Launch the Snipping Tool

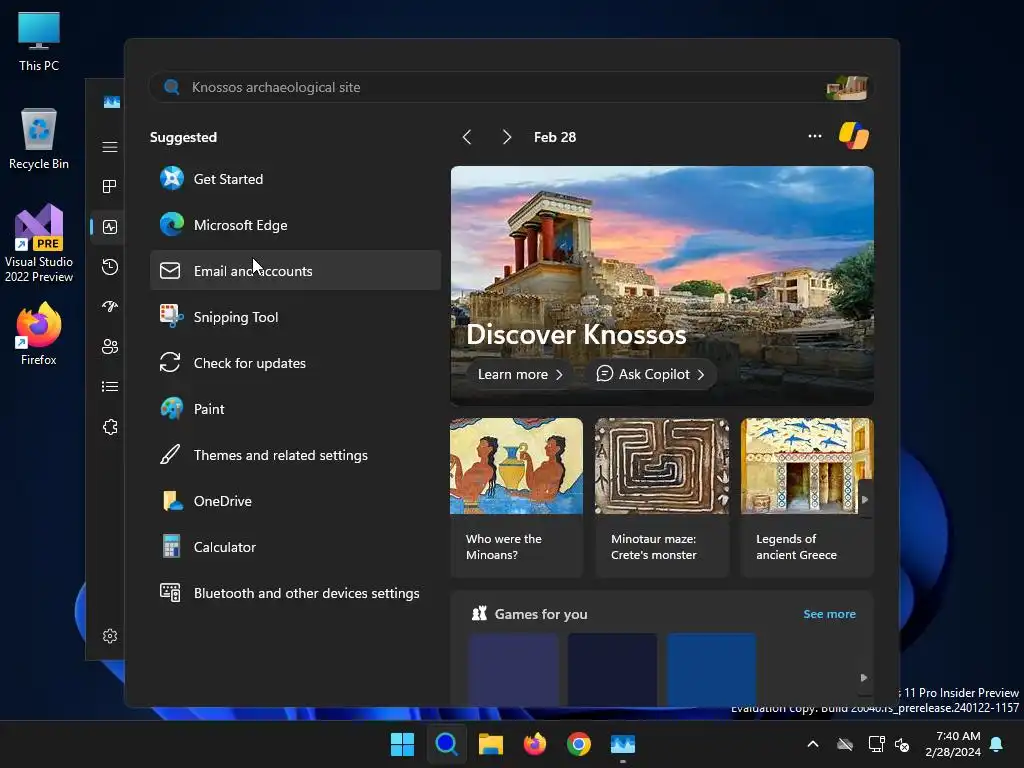tap(295, 317)
